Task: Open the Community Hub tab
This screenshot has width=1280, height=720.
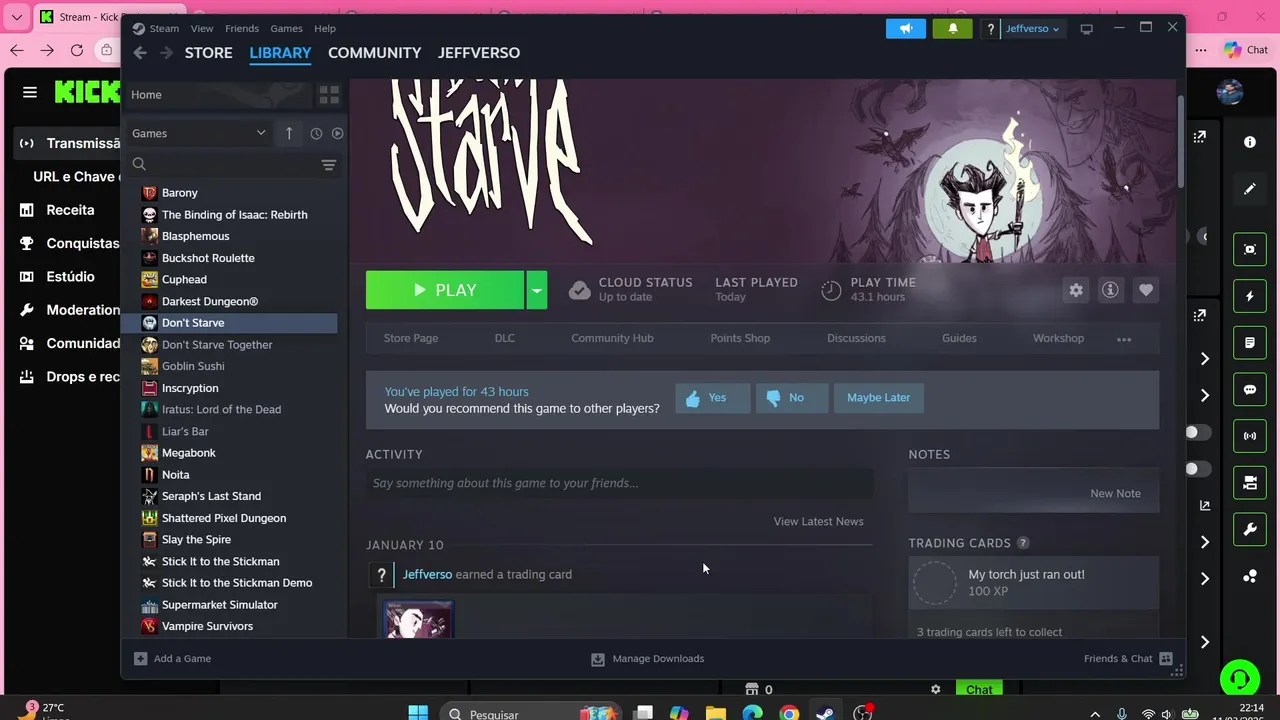Action: 612,338
